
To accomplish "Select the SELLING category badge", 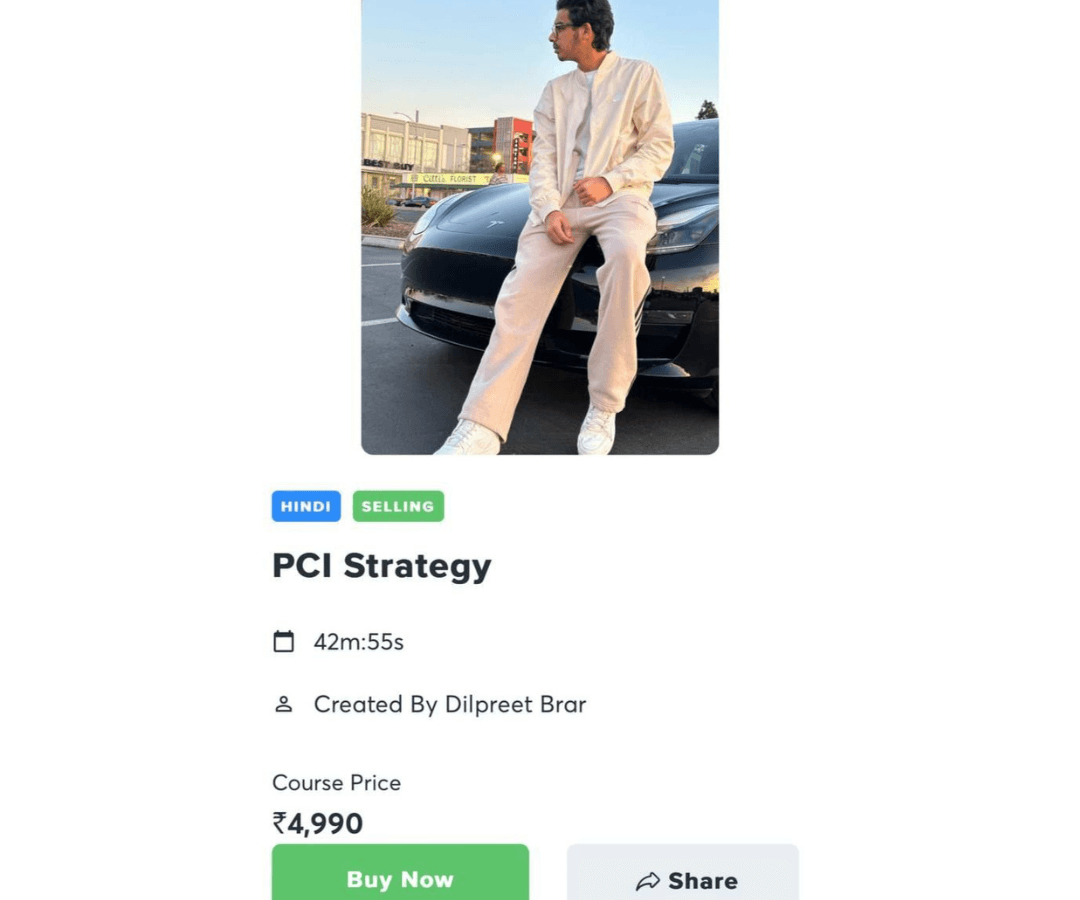I will point(398,506).
